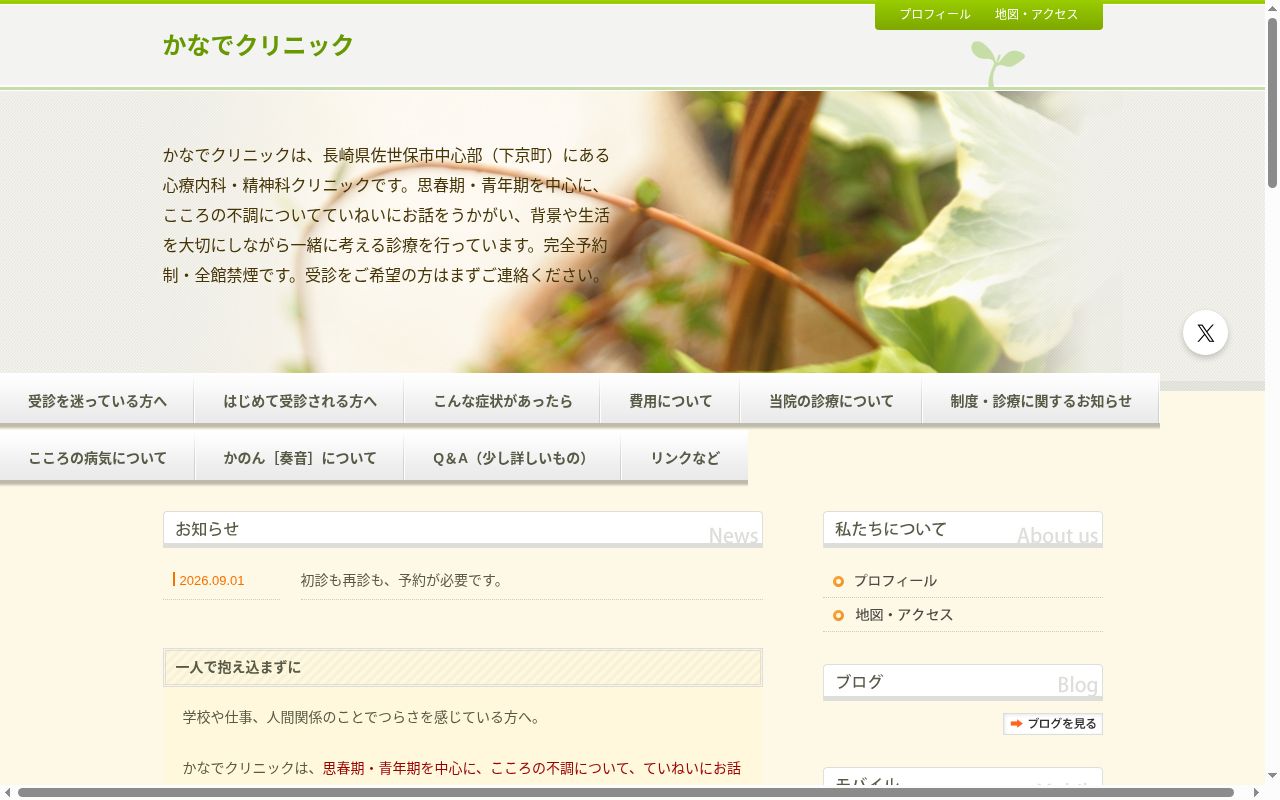This screenshot has height=800, width=1280.
Task: Open プロフィール in the top green bar
Action: tap(935, 14)
